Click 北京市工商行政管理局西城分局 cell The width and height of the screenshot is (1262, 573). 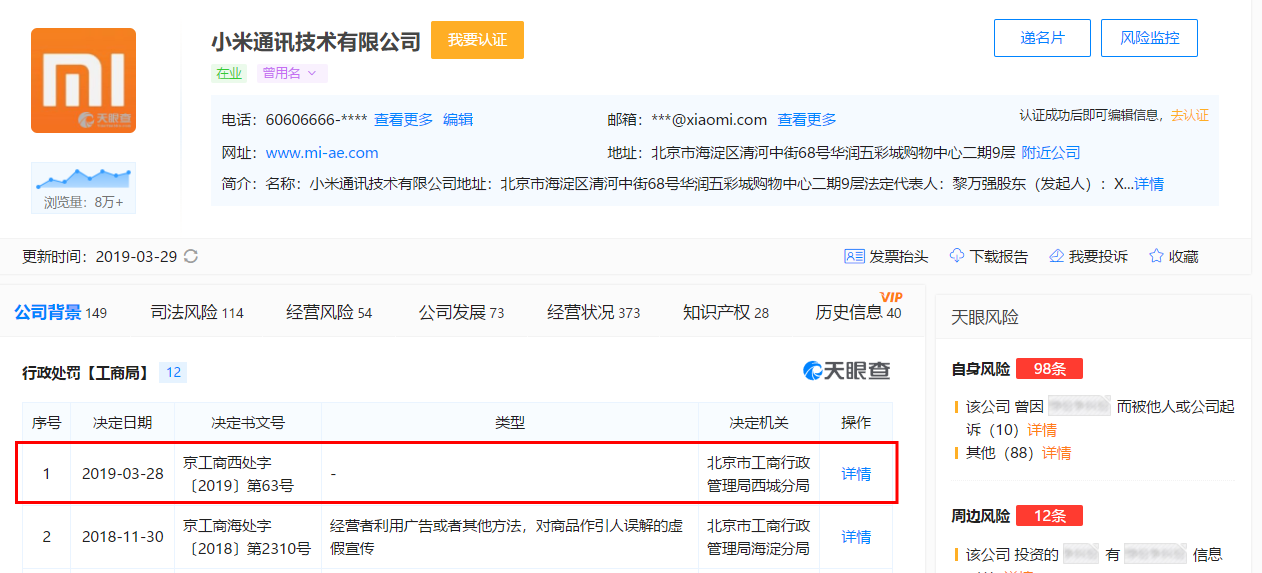[758, 474]
